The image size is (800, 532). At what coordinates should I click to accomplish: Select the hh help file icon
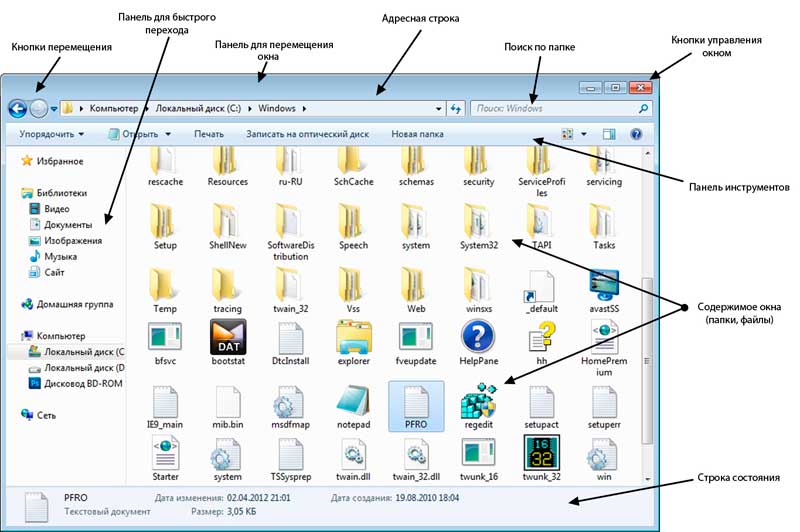[542, 337]
